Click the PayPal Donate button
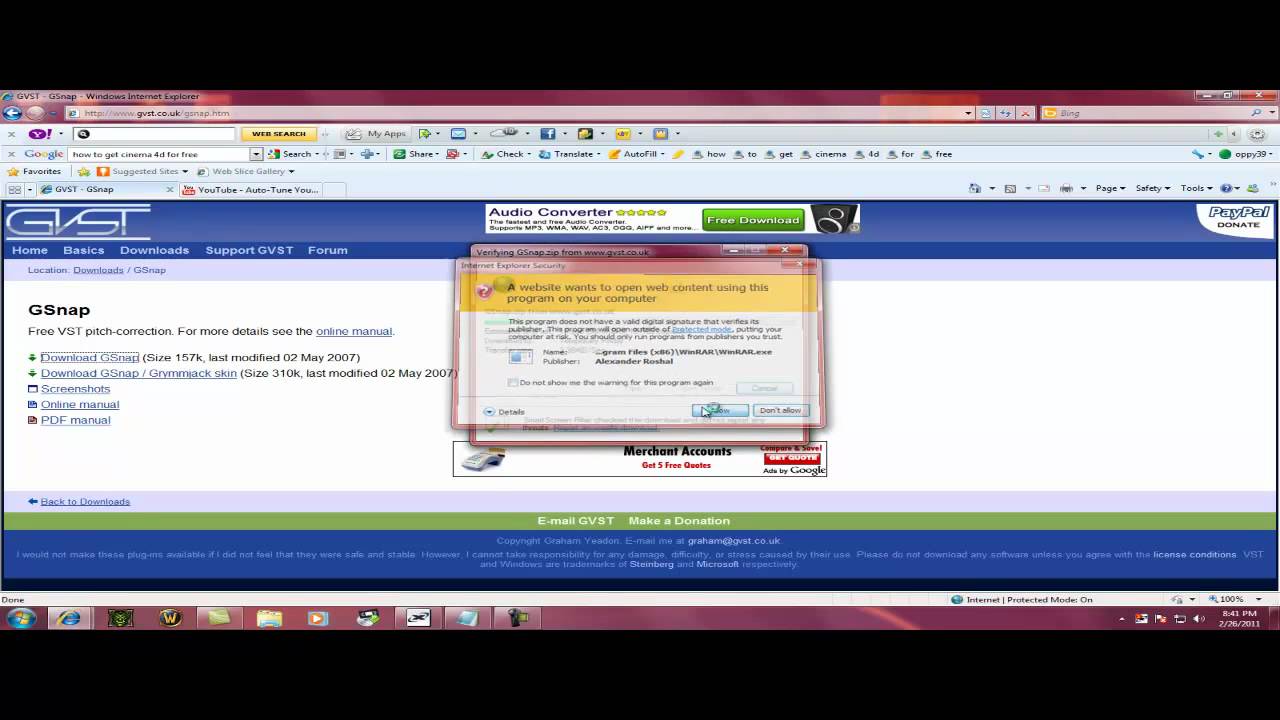The width and height of the screenshot is (1280, 720). click(x=1238, y=218)
